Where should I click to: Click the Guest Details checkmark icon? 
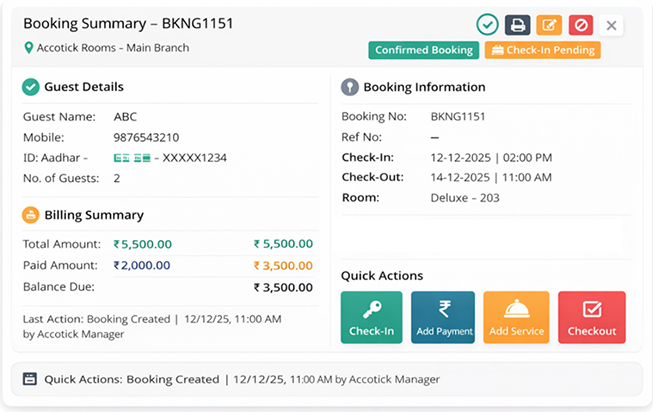pyautogui.click(x=30, y=87)
